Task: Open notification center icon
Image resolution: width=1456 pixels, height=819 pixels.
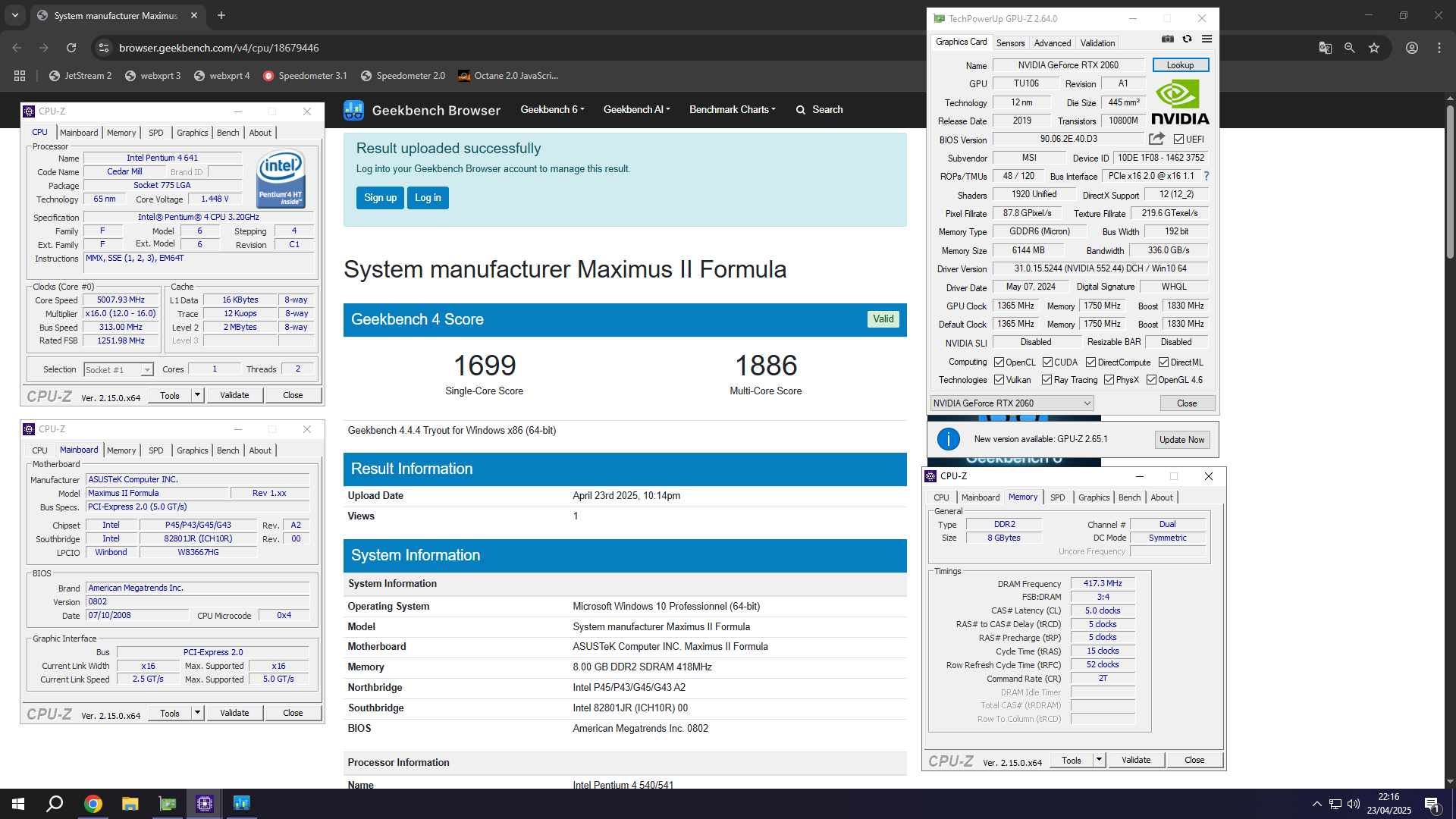Action: tap(1432, 804)
